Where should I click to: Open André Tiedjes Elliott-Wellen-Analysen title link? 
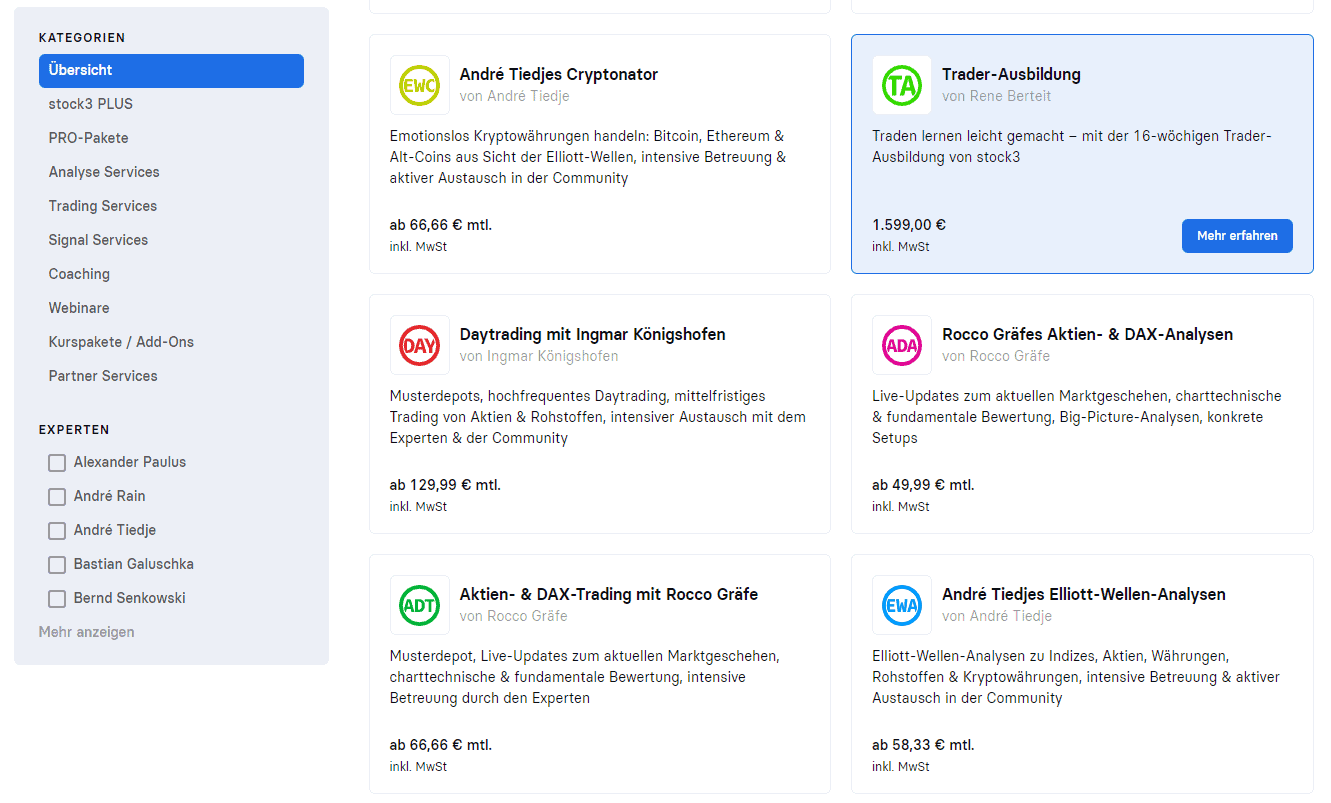coord(1083,594)
